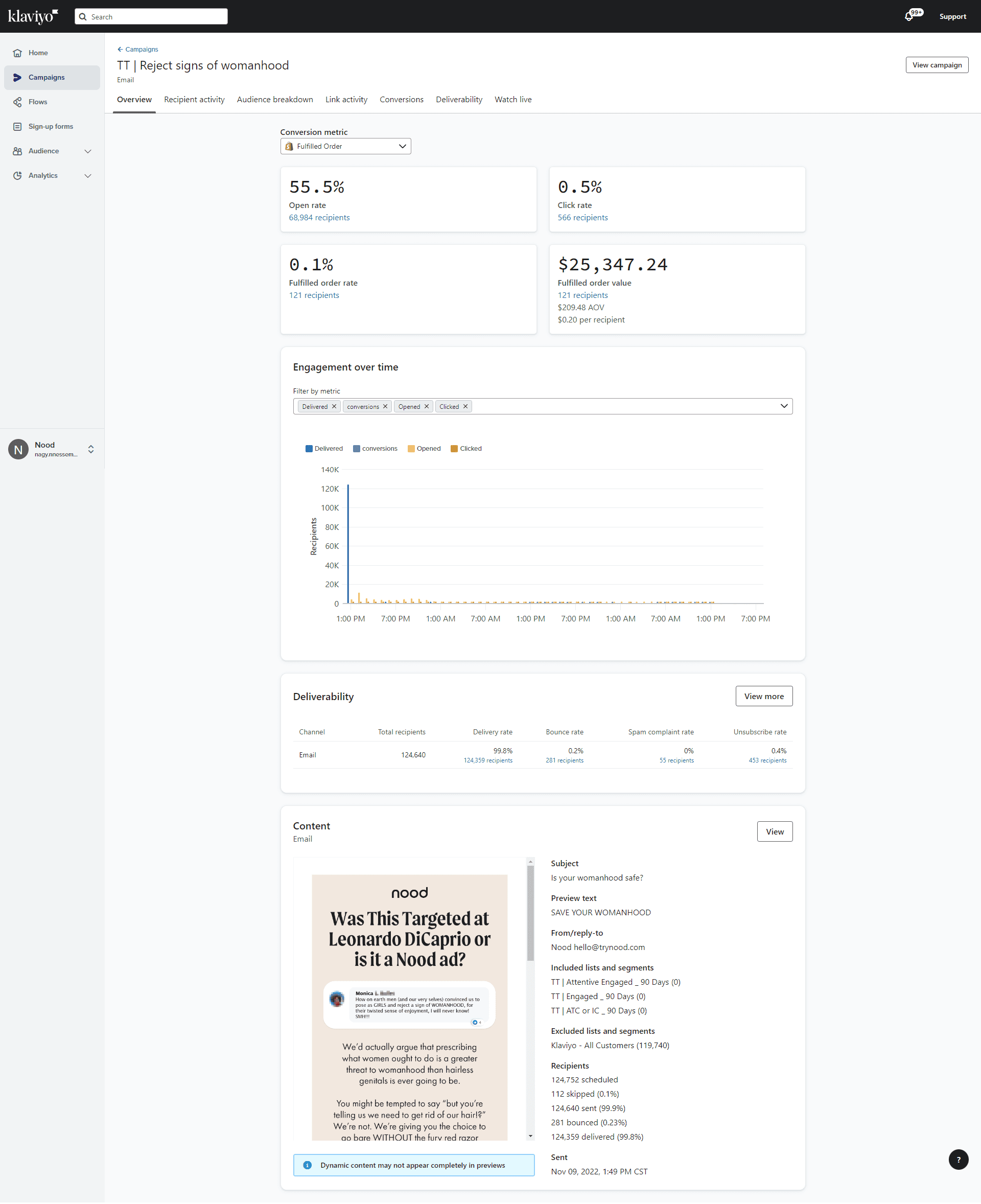Open the 453 recipients unsubscribe link
This screenshot has width=981, height=1204.
[x=767, y=760]
